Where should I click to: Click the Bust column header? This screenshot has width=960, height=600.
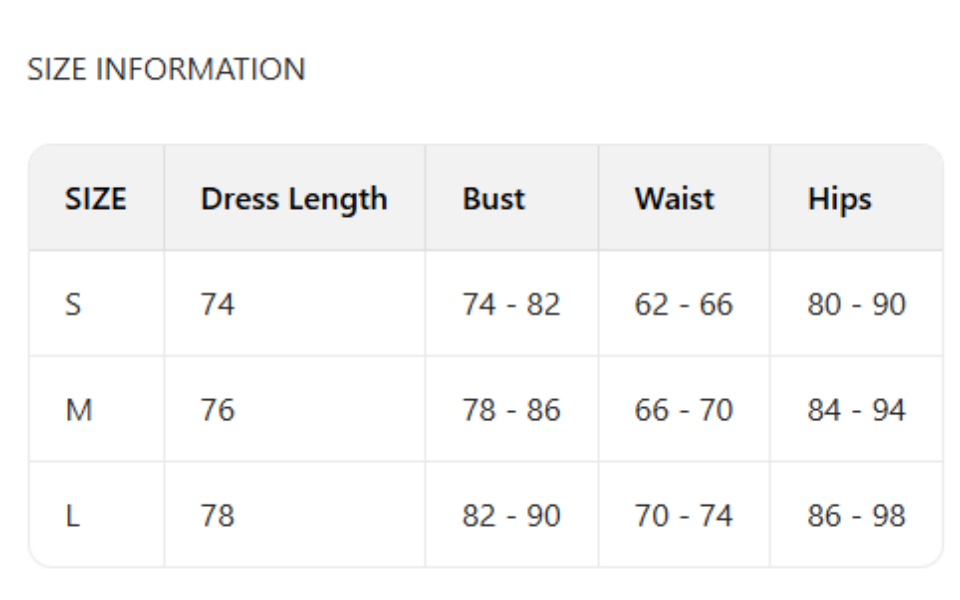pyautogui.click(x=494, y=198)
